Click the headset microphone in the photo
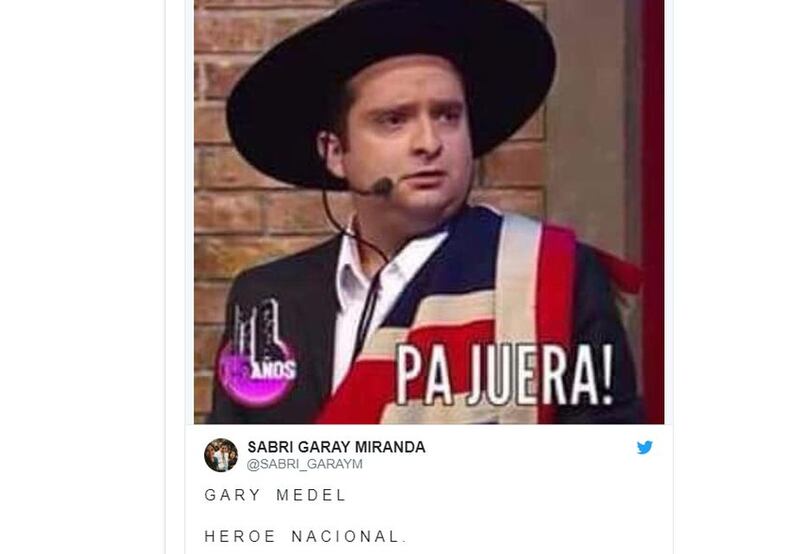Image resolution: width=800 pixels, height=554 pixels. coord(380,187)
